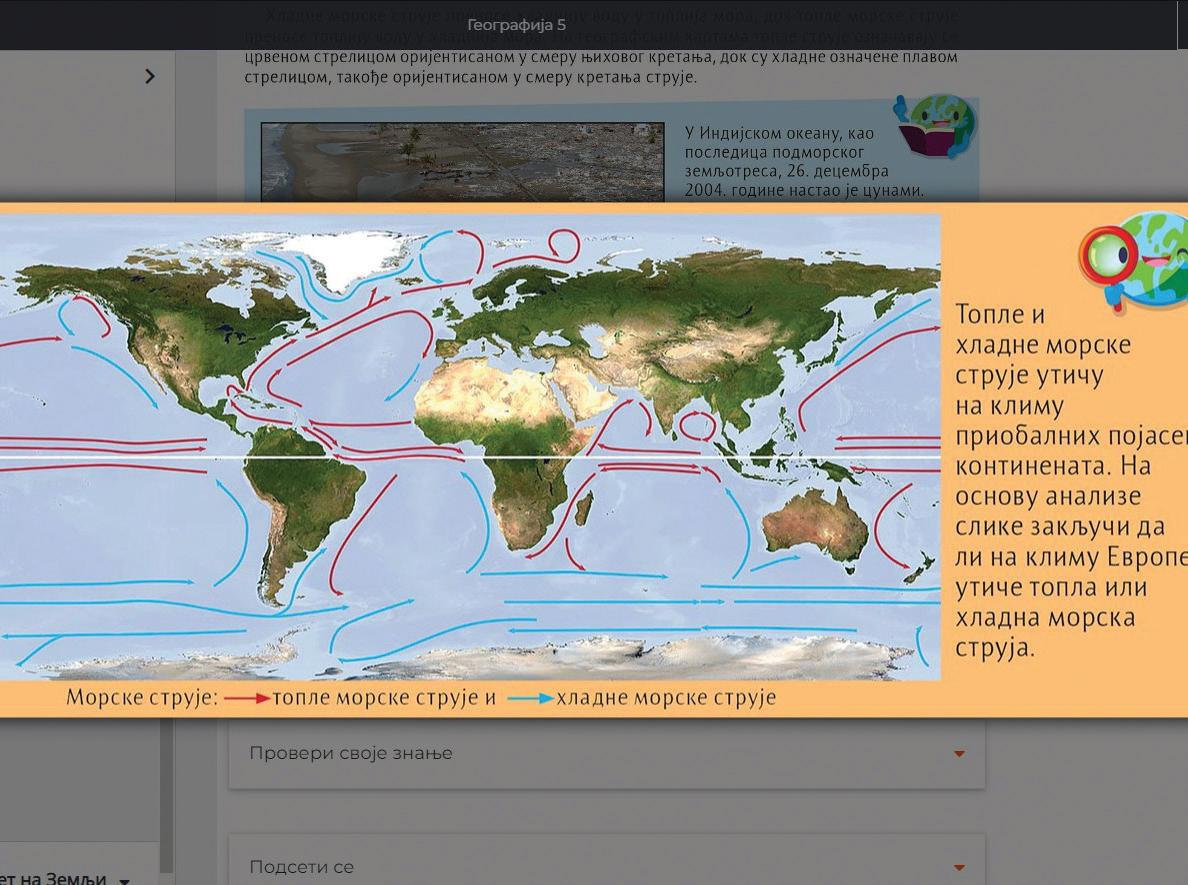Click the world ocean currents map image
1188x885 pixels.
(x=470, y=447)
